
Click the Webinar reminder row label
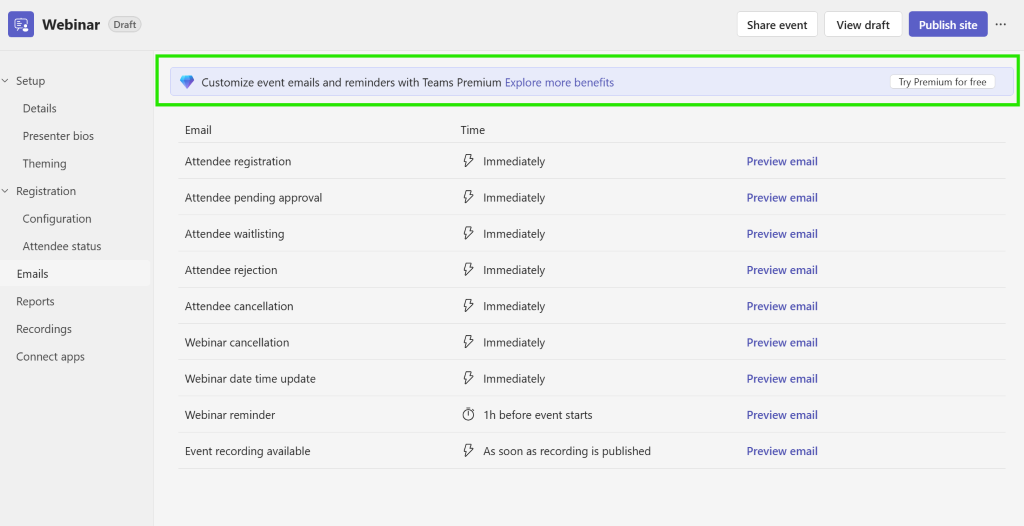(230, 415)
